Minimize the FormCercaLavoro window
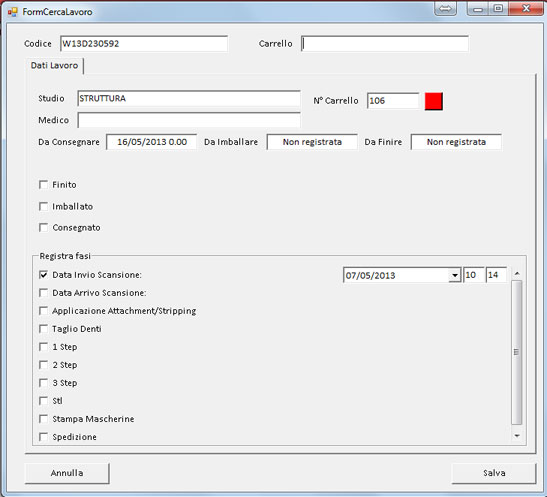Viewport: 547px width, 497px height. pyautogui.click(x=478, y=8)
